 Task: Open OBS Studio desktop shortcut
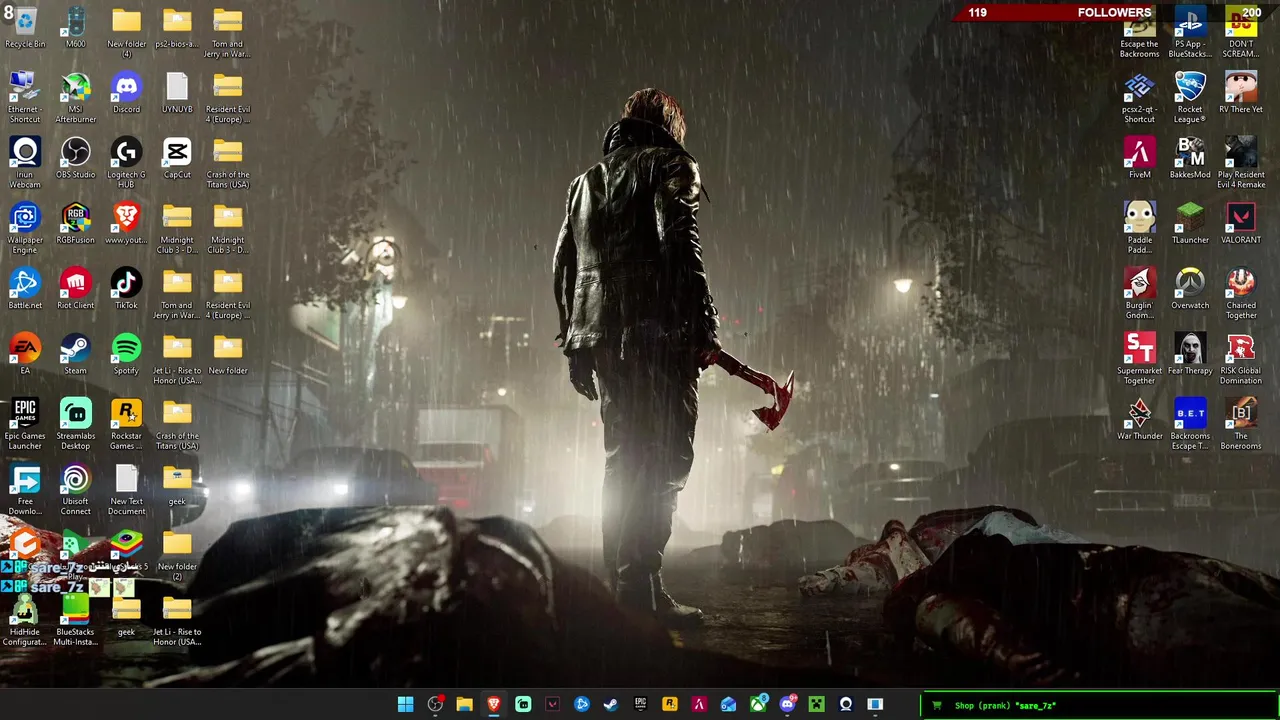point(75,158)
